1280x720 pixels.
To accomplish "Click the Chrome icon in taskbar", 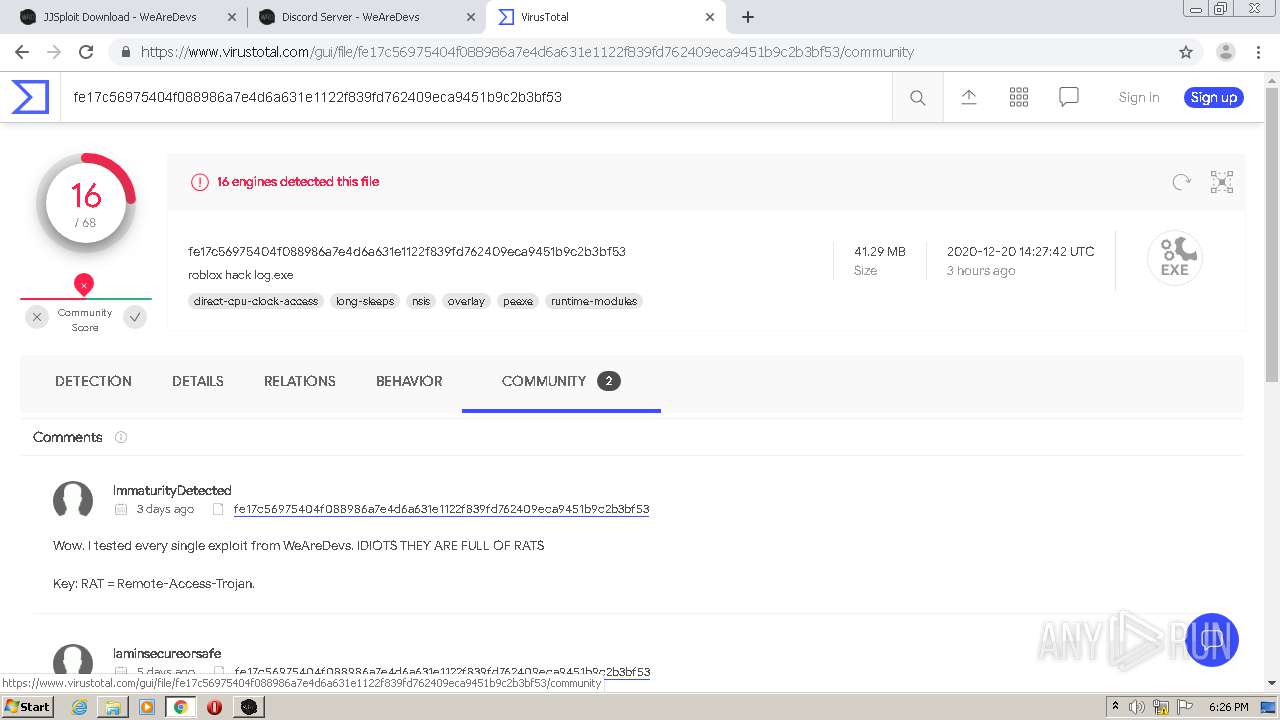I will tap(180, 707).
